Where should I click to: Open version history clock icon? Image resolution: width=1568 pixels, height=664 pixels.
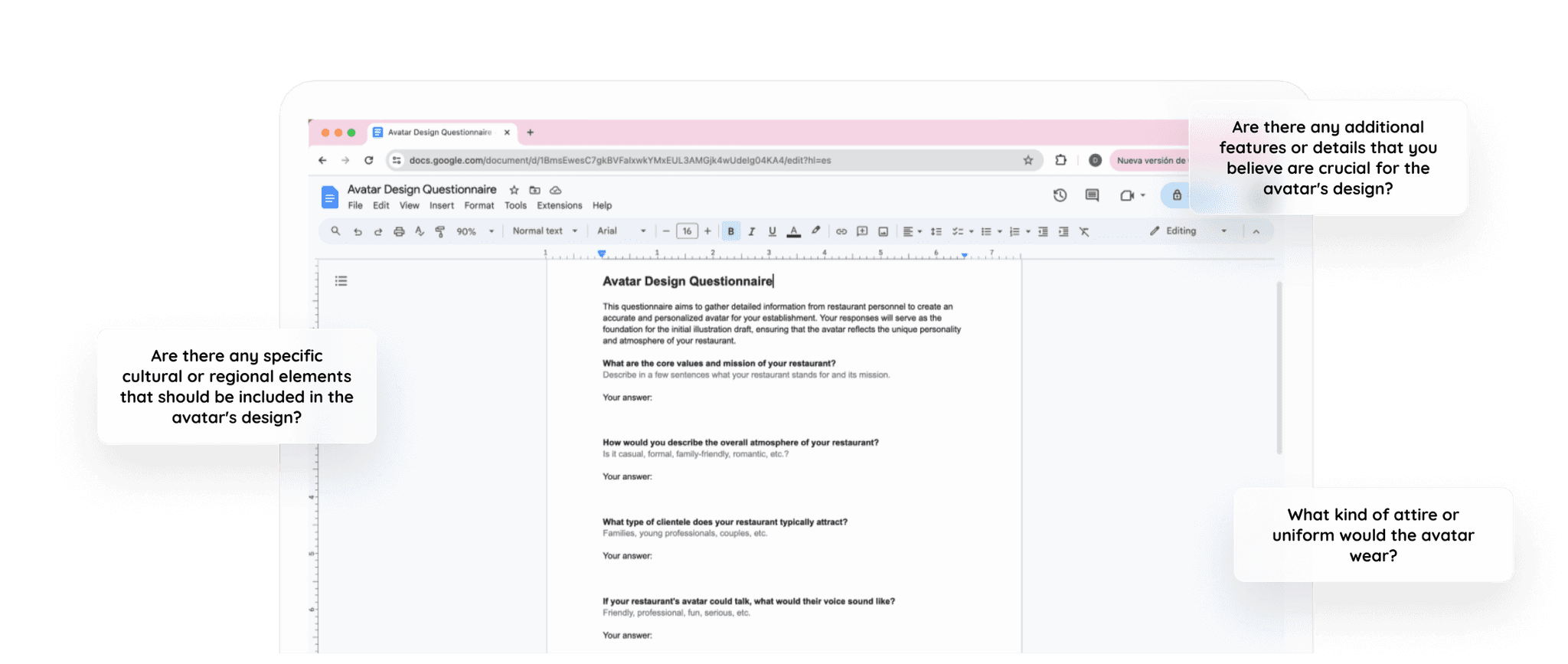[1060, 195]
